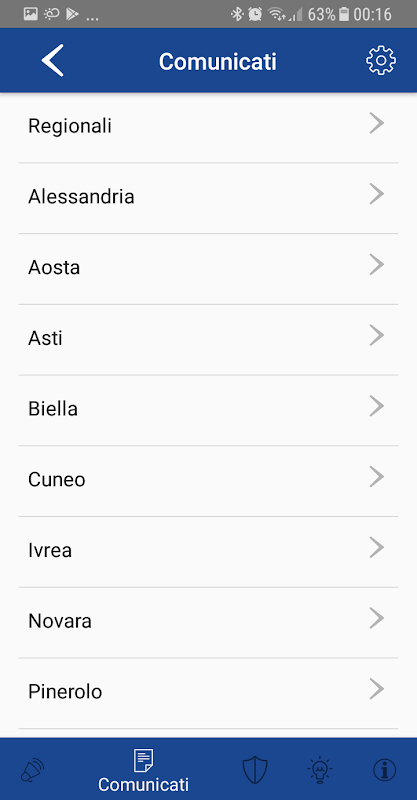Expand the Regionali chevron
Viewport: 417px width, 800px height.
376,123
